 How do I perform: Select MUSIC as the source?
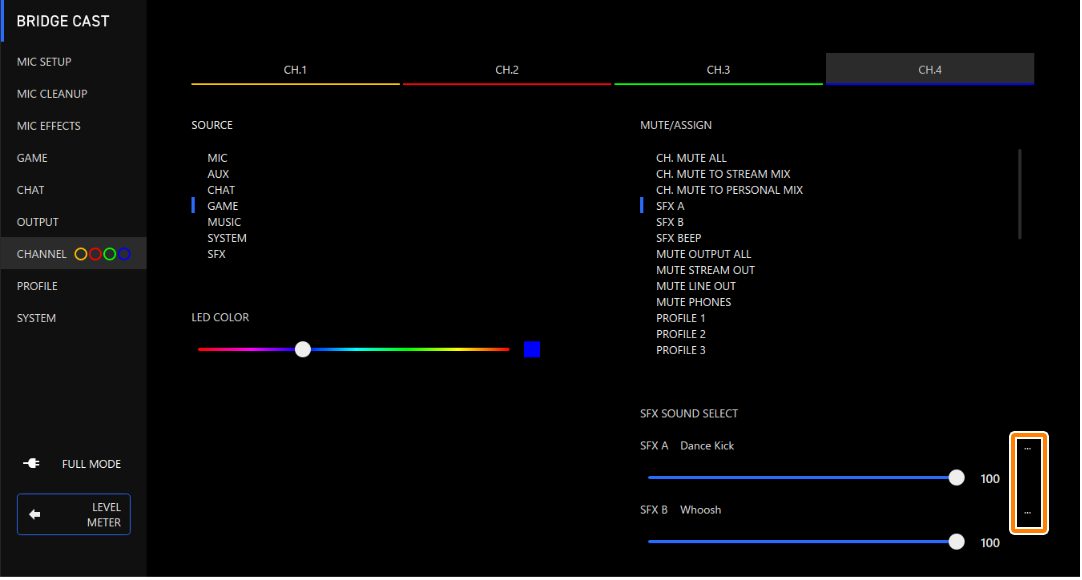point(224,223)
